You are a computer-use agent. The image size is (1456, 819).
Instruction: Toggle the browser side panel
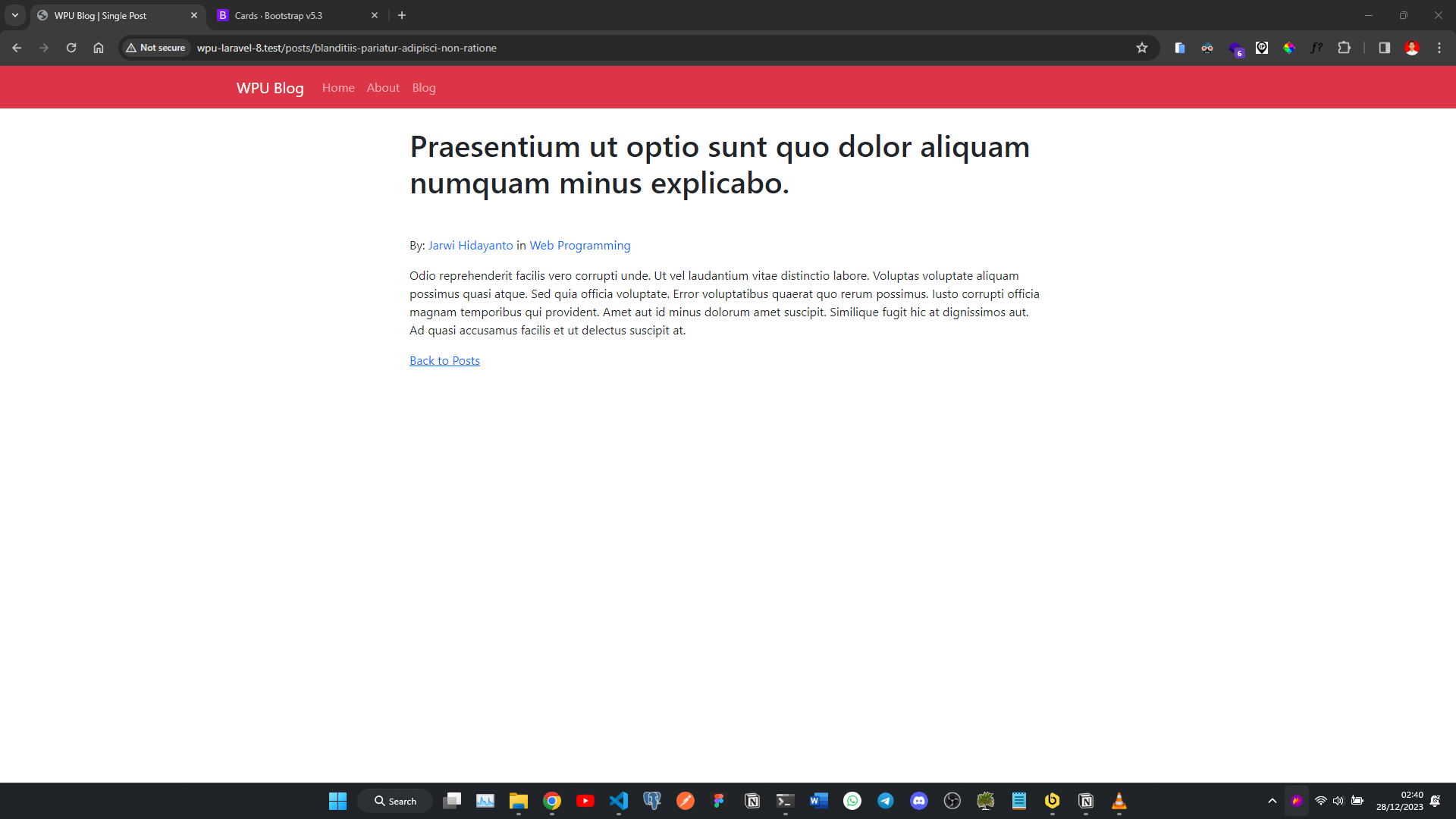tap(1384, 48)
